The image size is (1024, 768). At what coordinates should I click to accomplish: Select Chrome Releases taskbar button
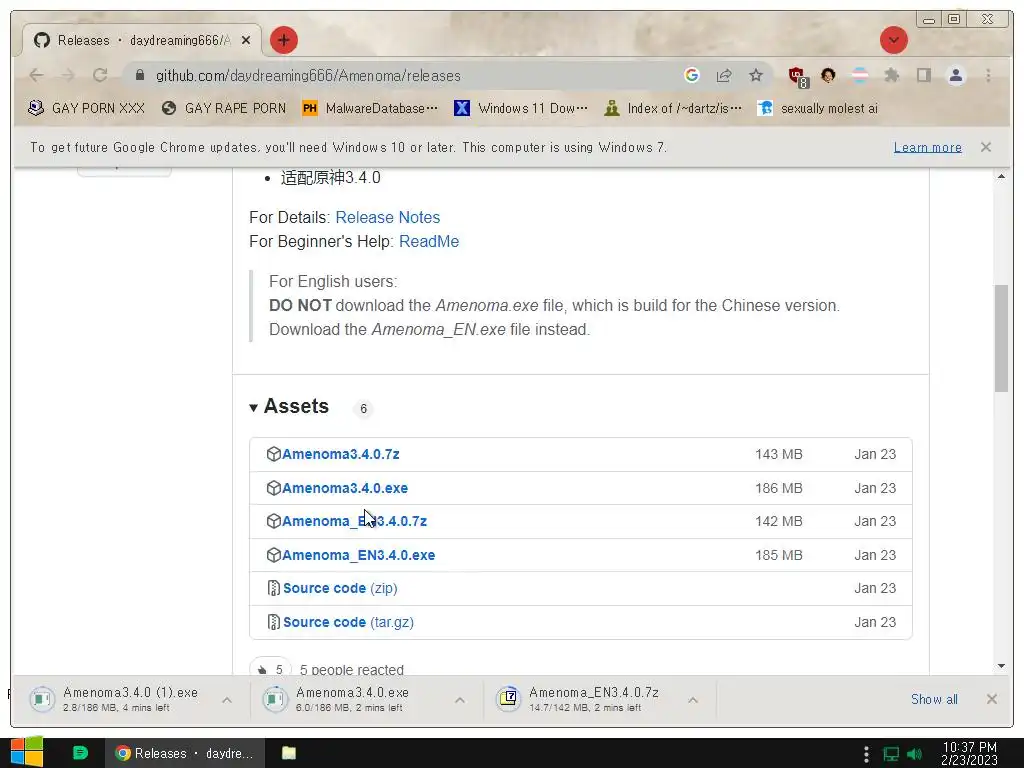point(185,753)
